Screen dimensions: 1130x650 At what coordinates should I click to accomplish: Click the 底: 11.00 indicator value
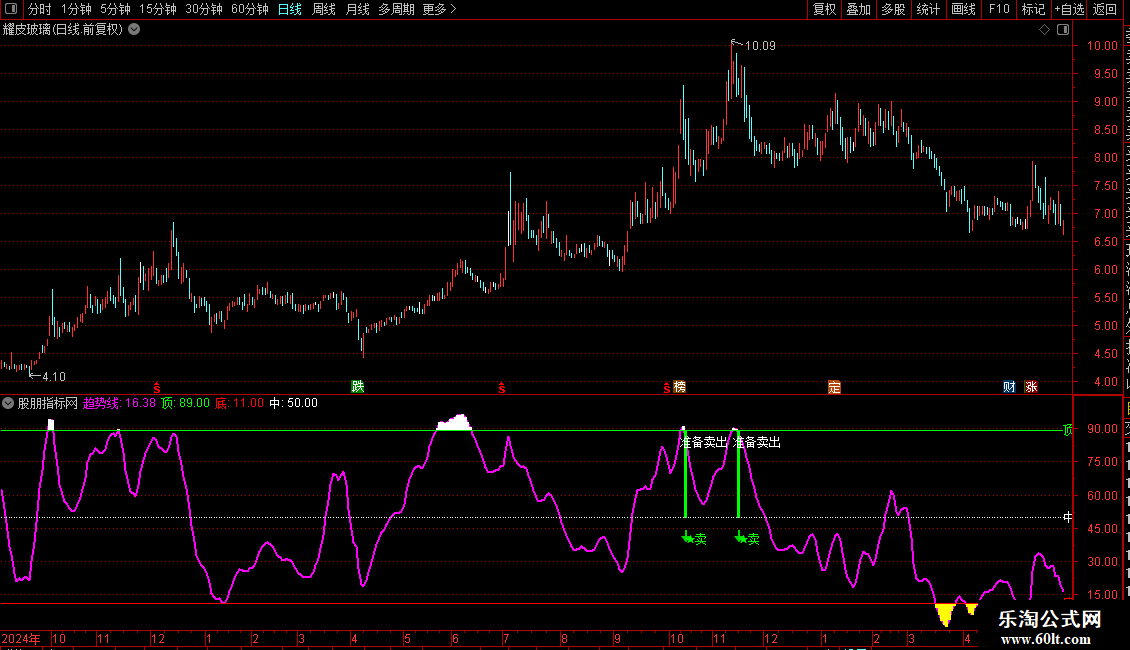[239, 403]
